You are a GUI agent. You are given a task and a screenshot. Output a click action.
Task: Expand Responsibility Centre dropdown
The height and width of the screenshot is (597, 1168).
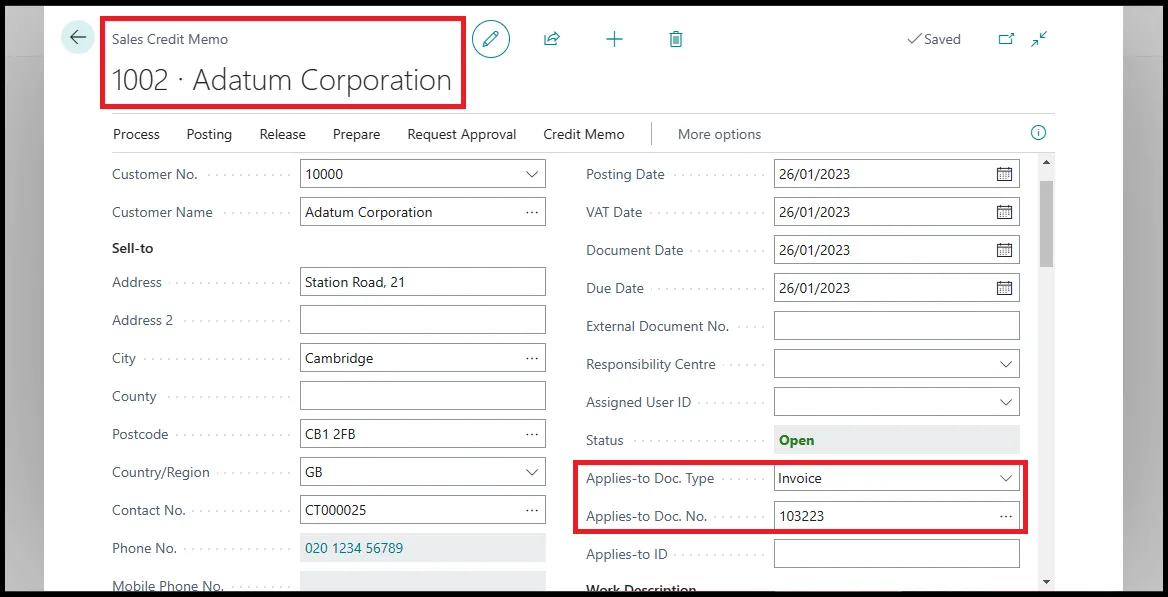[1006, 364]
